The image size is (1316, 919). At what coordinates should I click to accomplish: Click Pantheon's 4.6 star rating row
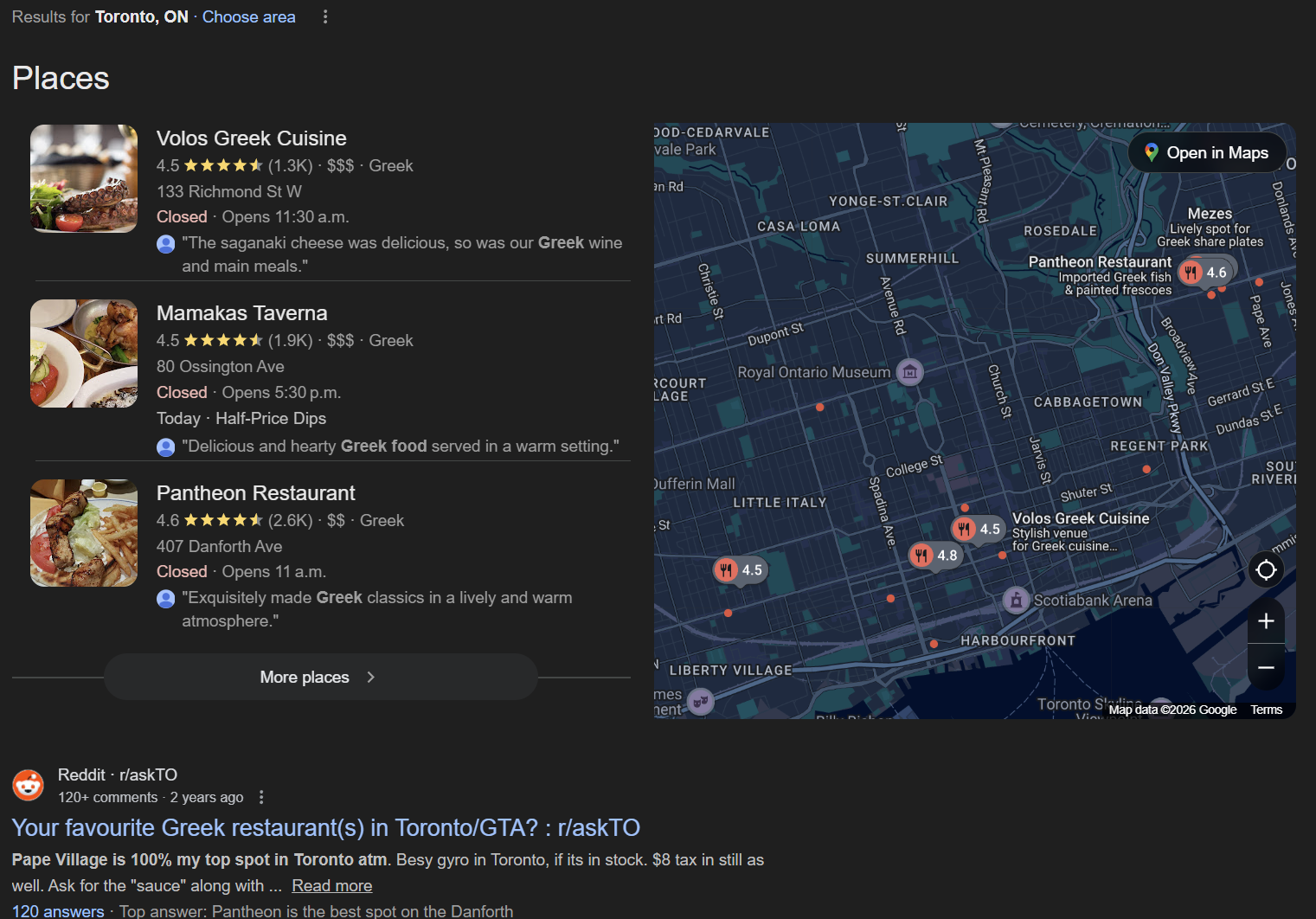(280, 520)
